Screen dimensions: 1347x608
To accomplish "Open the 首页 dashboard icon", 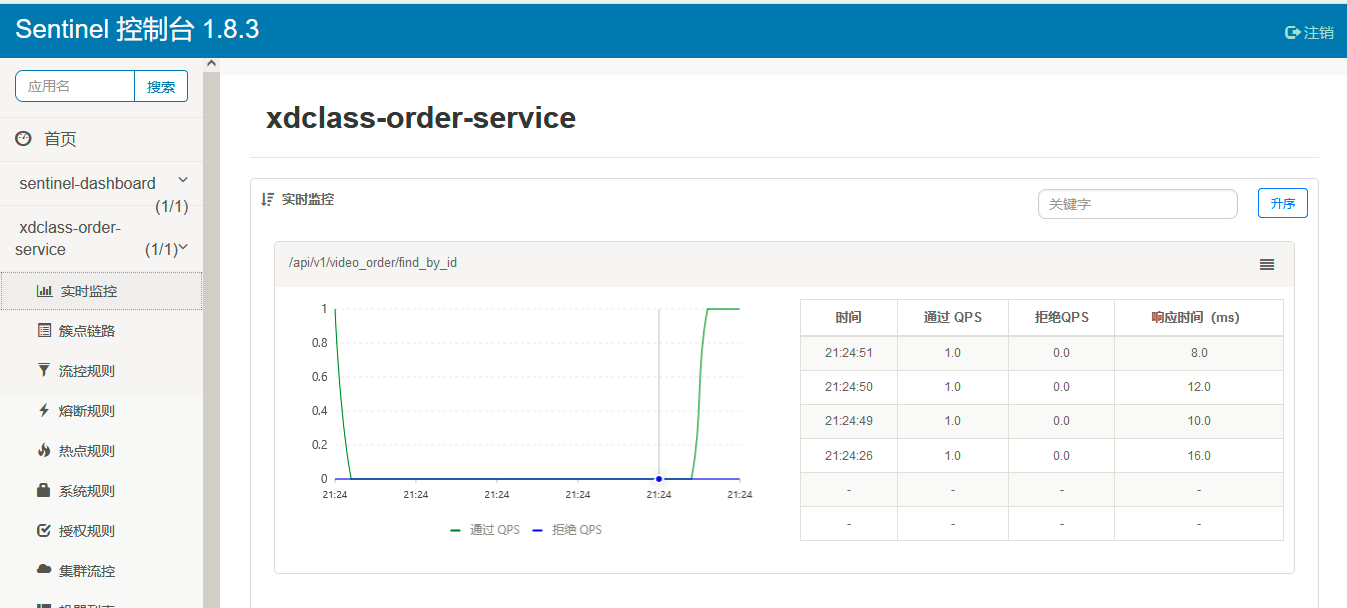I will coord(23,138).
